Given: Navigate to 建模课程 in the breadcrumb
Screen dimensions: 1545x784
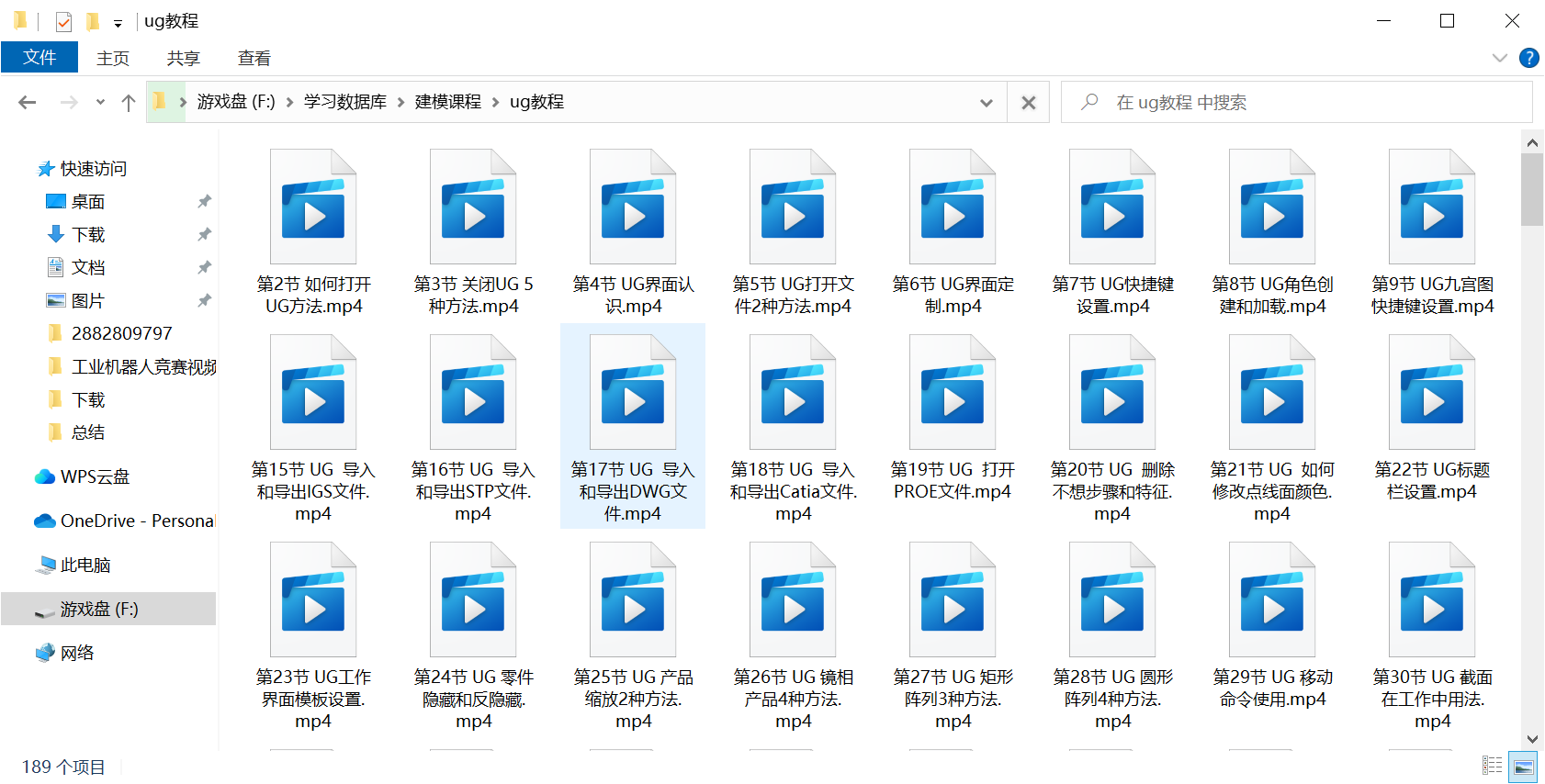Looking at the screenshot, I should point(448,102).
